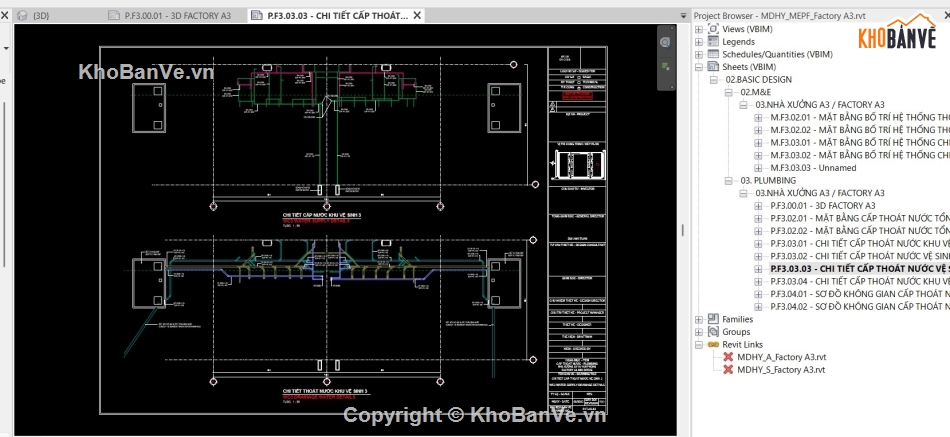Select highlighted sheet P.F3.03.03 in browser

coord(859,269)
